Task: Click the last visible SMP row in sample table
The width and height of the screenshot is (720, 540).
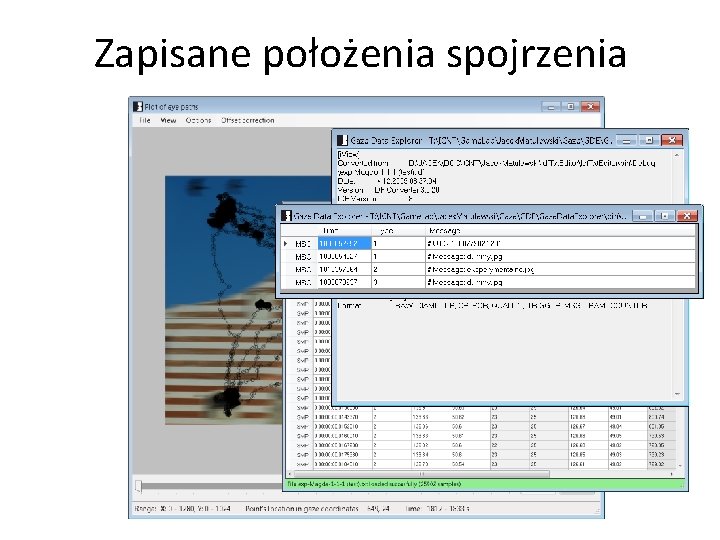Action: (x=480, y=464)
